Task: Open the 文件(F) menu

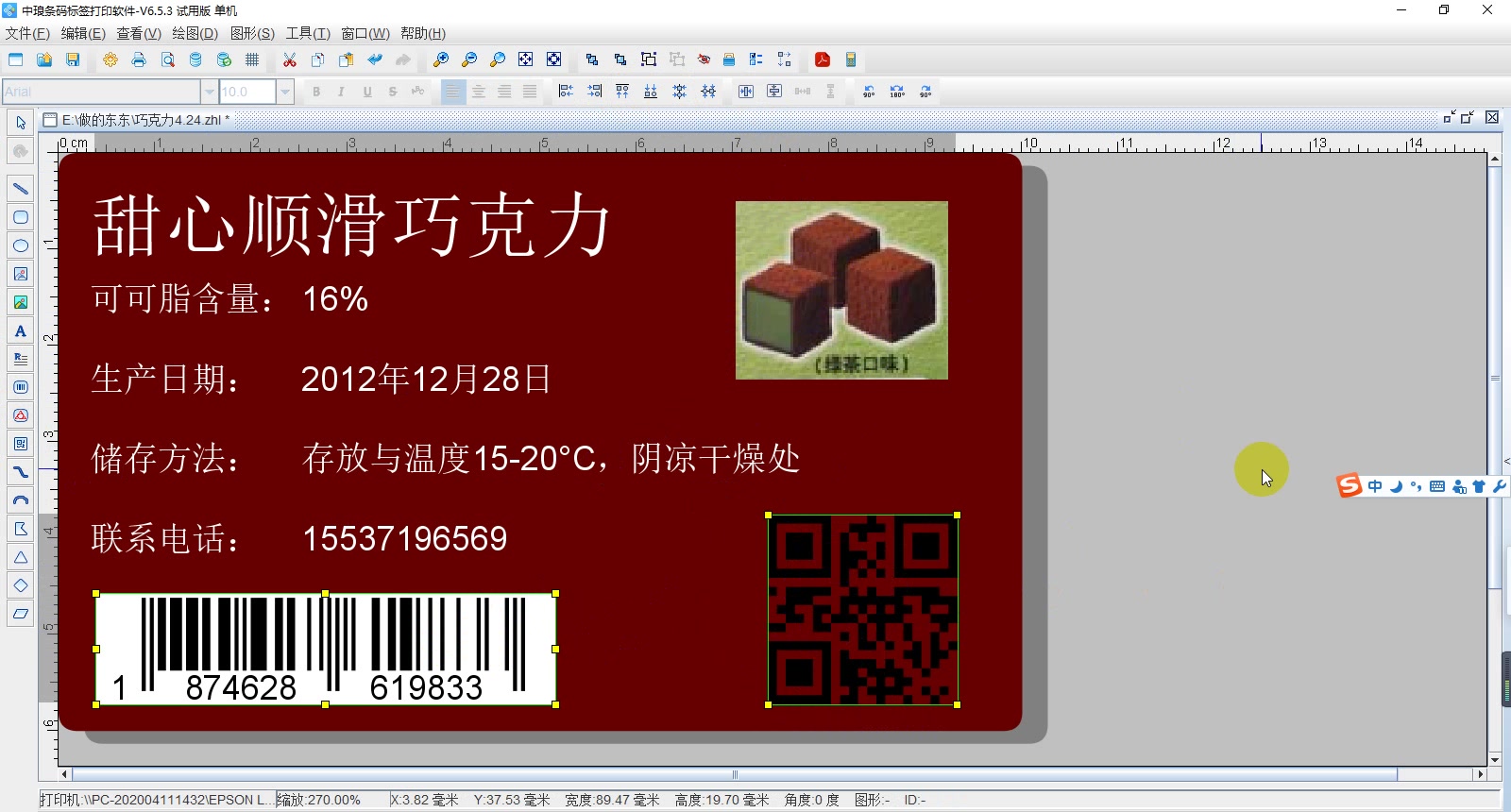Action: [27, 33]
